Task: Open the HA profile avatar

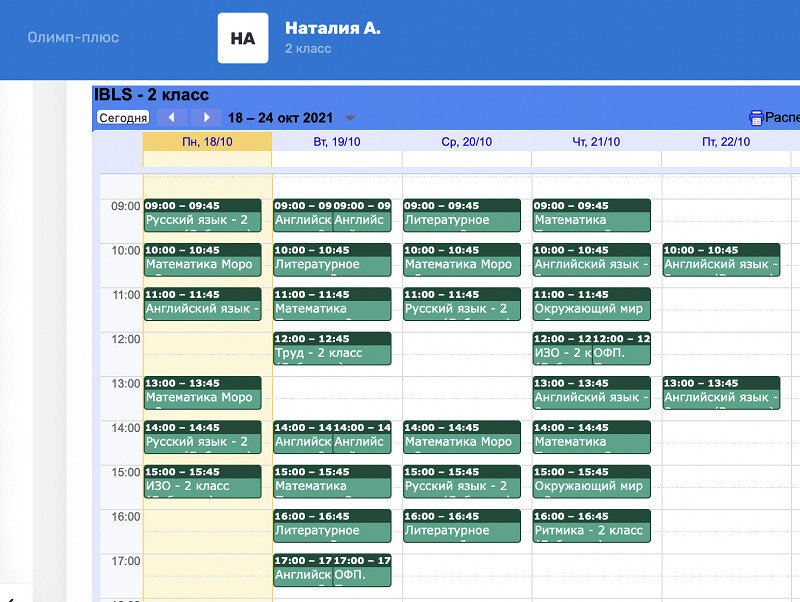Action: (243, 38)
